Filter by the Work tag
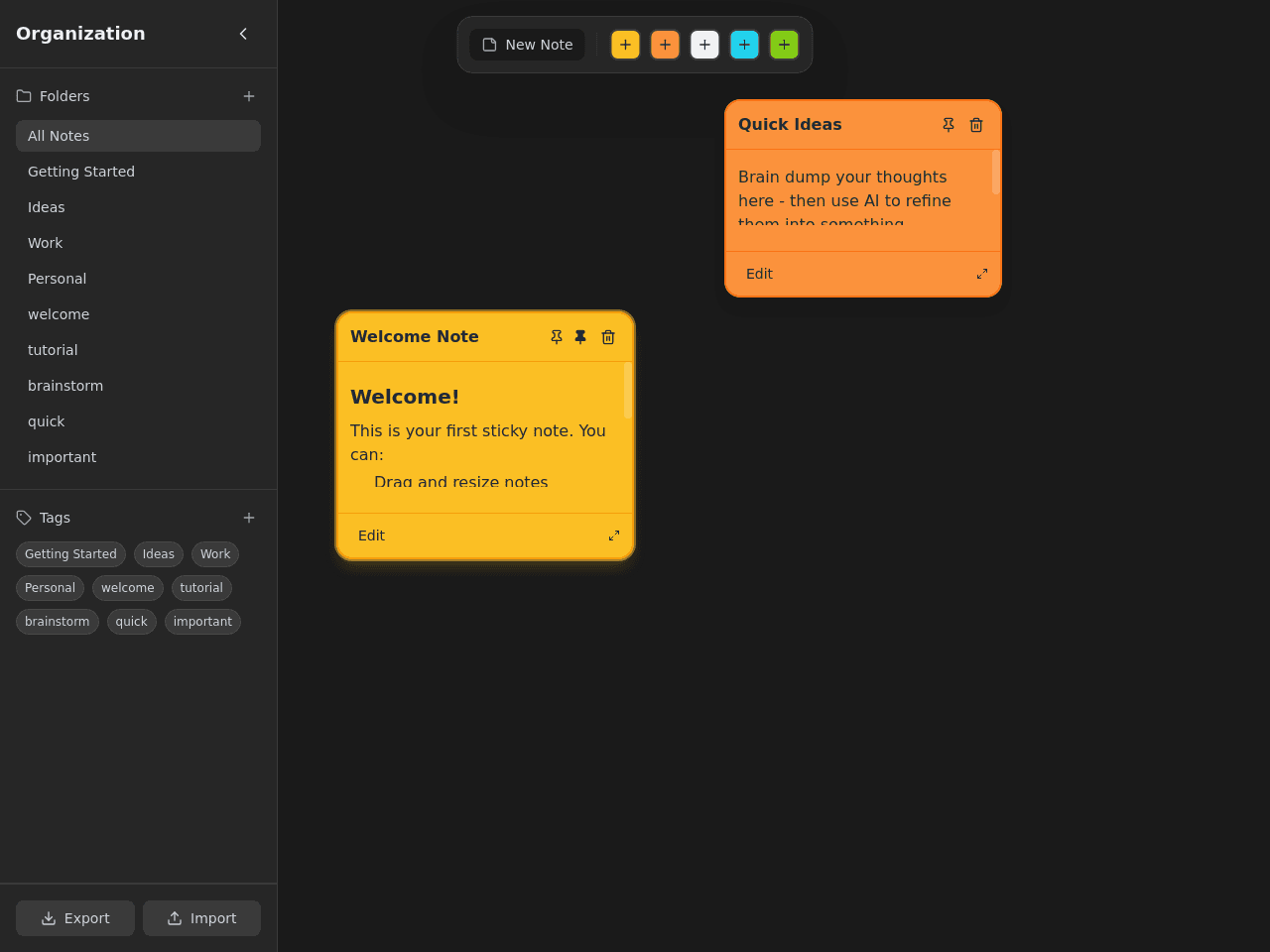The width and height of the screenshot is (1270, 952). click(x=215, y=554)
